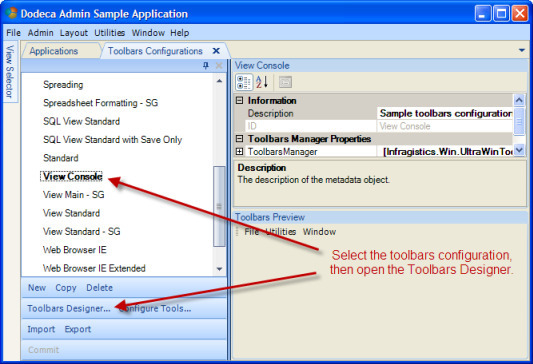Click the Export button
533x364 pixels.
click(x=78, y=329)
